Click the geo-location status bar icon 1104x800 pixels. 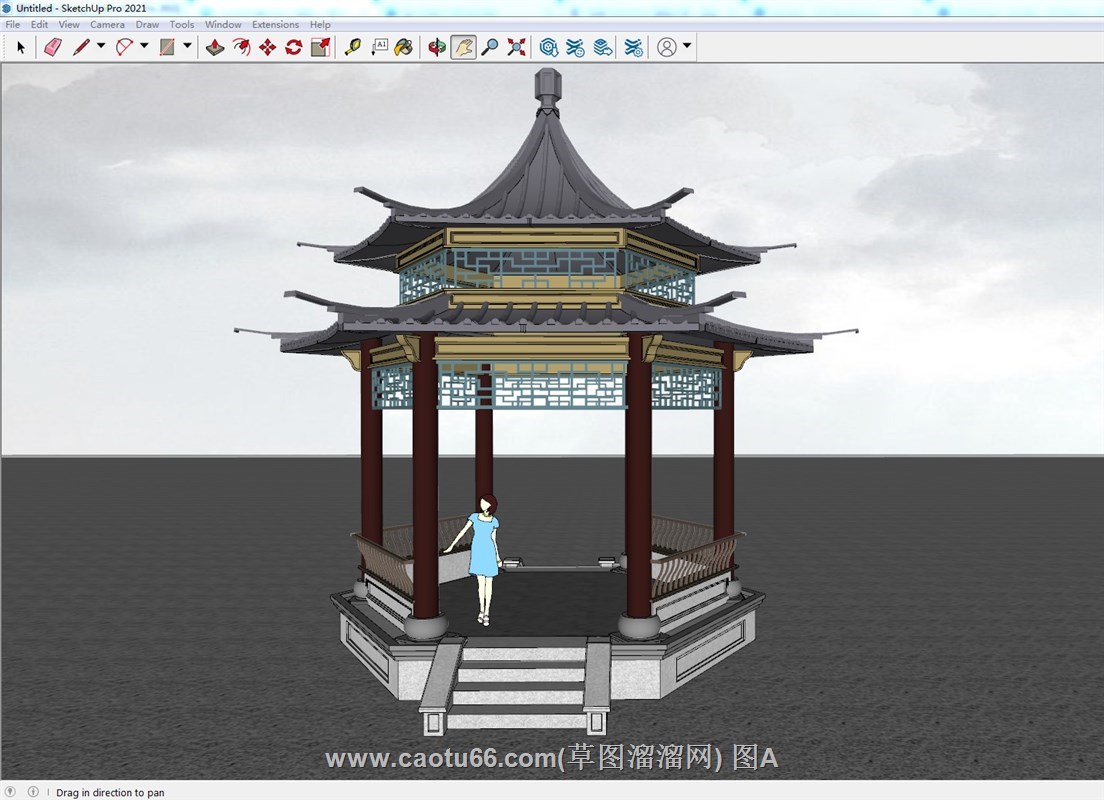[x=11, y=792]
